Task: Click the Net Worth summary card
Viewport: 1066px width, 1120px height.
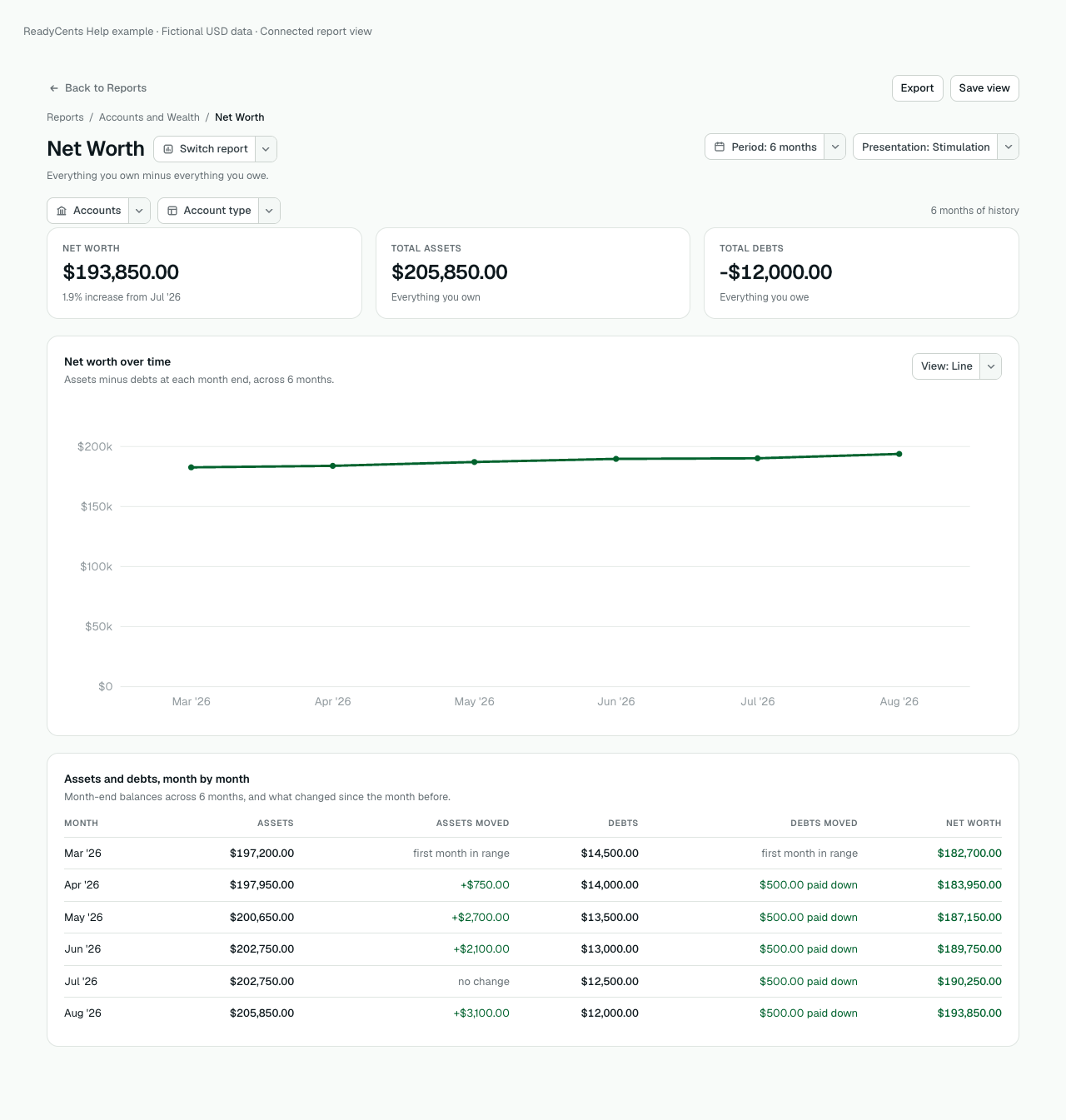Action: (204, 273)
